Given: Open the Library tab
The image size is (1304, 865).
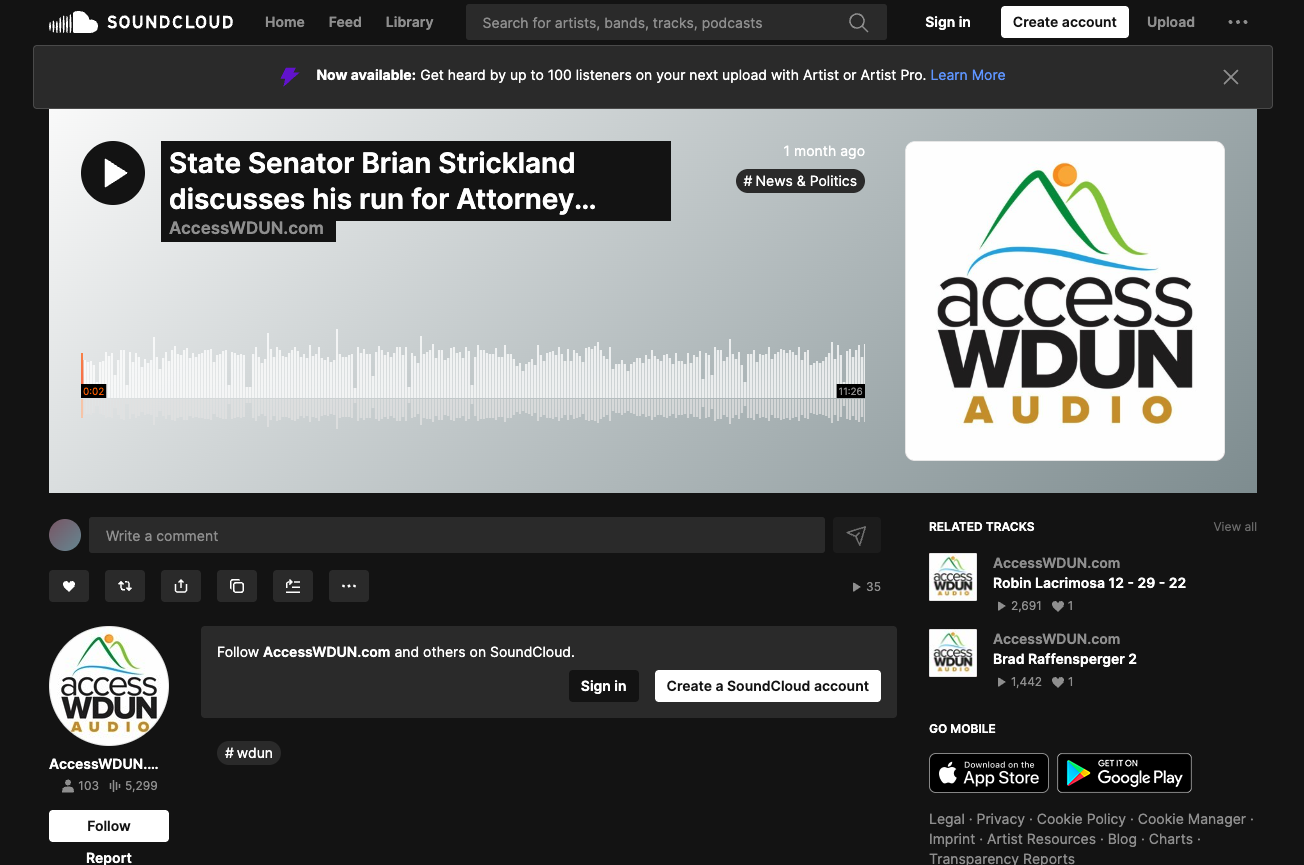Looking at the screenshot, I should [409, 22].
